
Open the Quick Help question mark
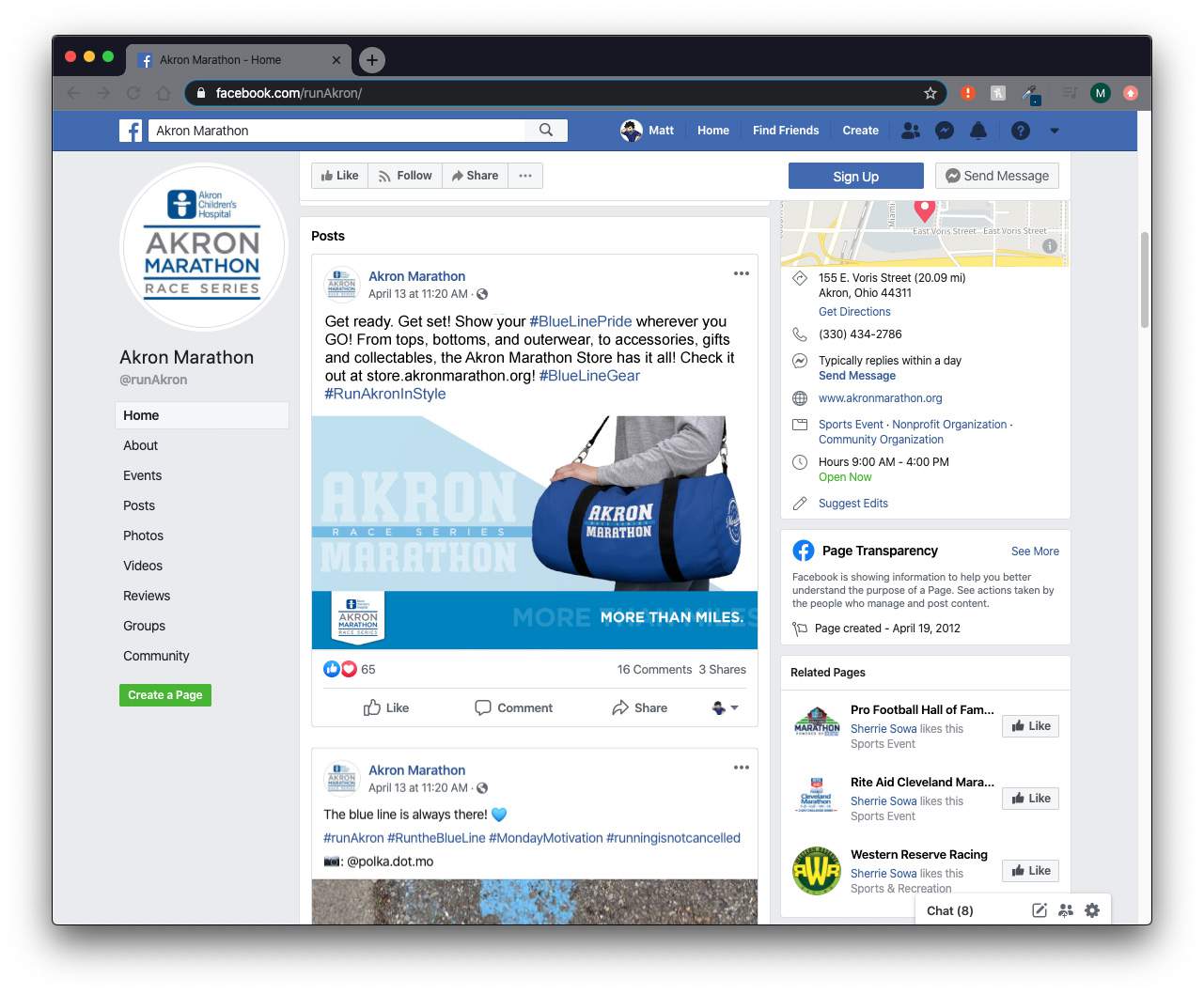pos(1021,131)
